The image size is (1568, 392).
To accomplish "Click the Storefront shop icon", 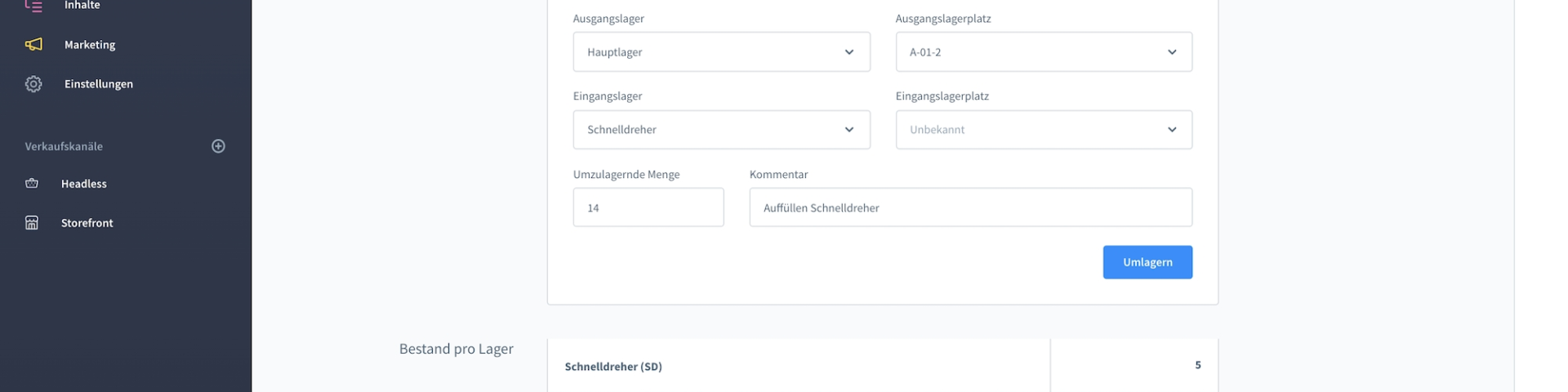I will 32,223.
